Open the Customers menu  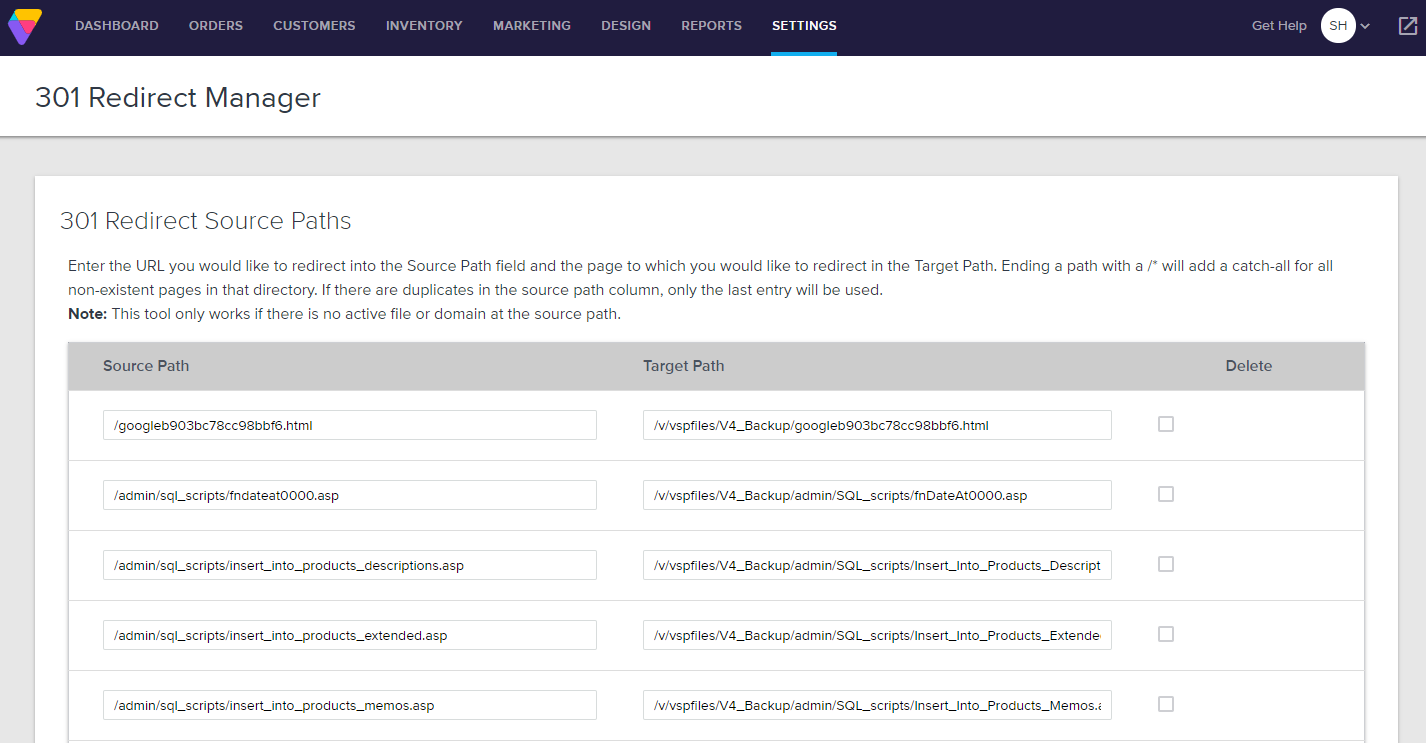(314, 26)
